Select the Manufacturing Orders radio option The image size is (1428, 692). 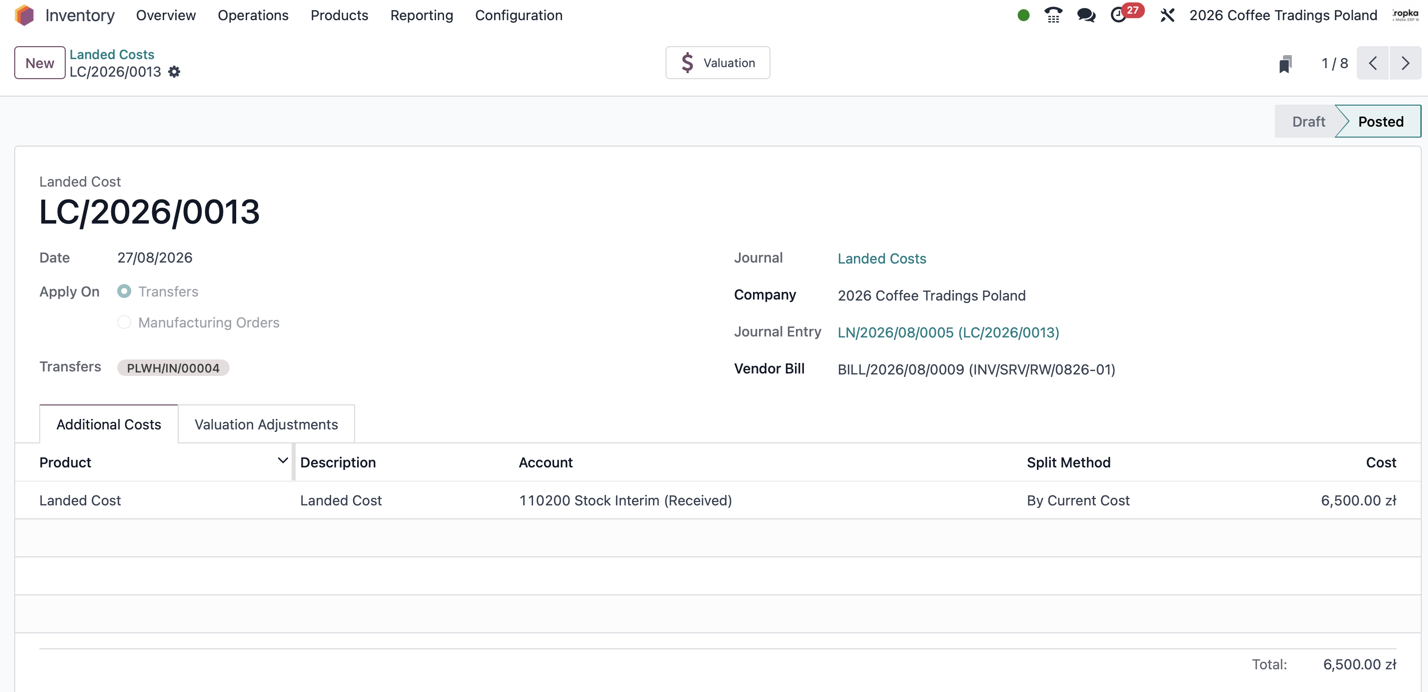[124, 322]
